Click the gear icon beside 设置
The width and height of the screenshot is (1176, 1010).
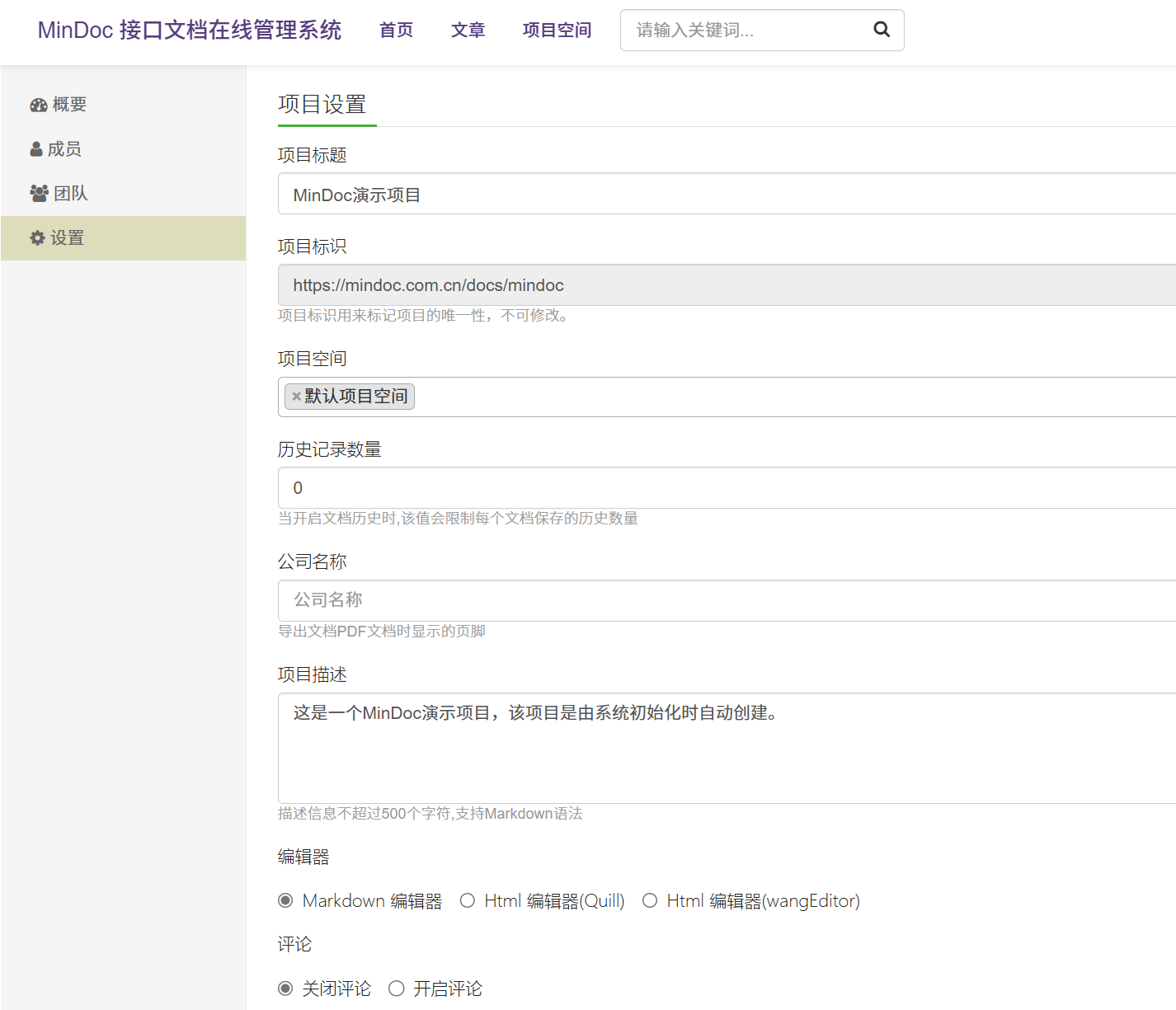tap(38, 238)
